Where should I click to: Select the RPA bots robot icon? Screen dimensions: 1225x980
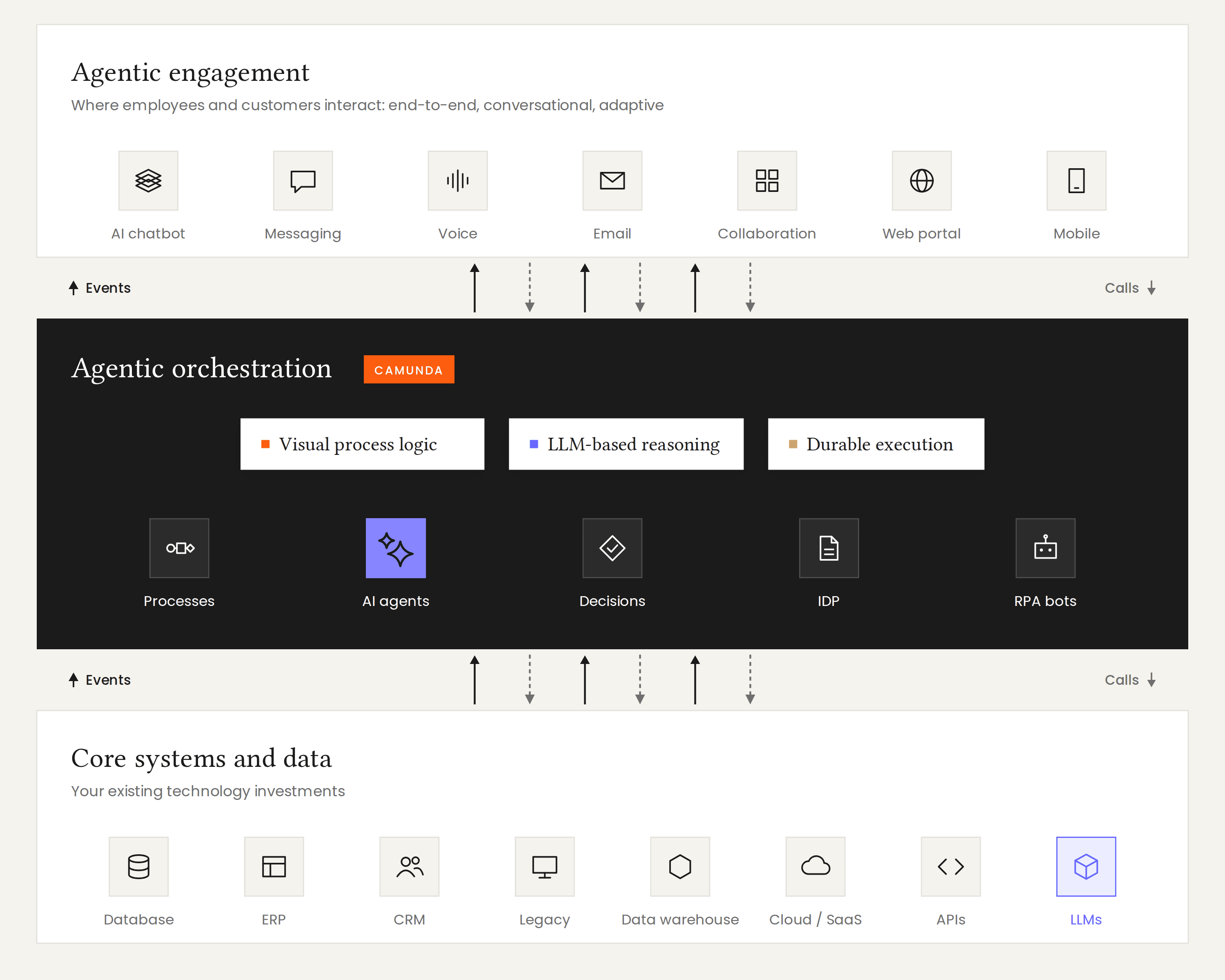(x=1045, y=548)
